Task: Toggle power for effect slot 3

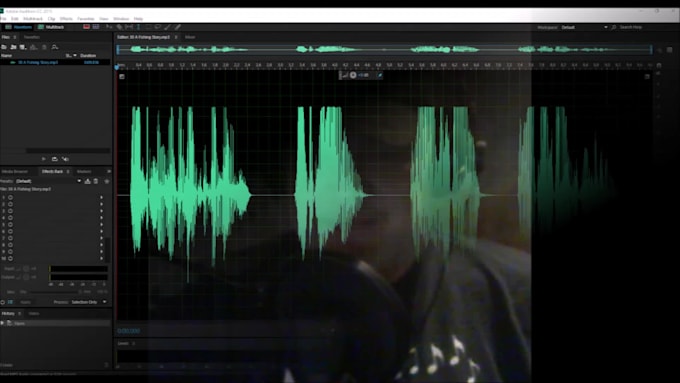Action: tap(10, 211)
